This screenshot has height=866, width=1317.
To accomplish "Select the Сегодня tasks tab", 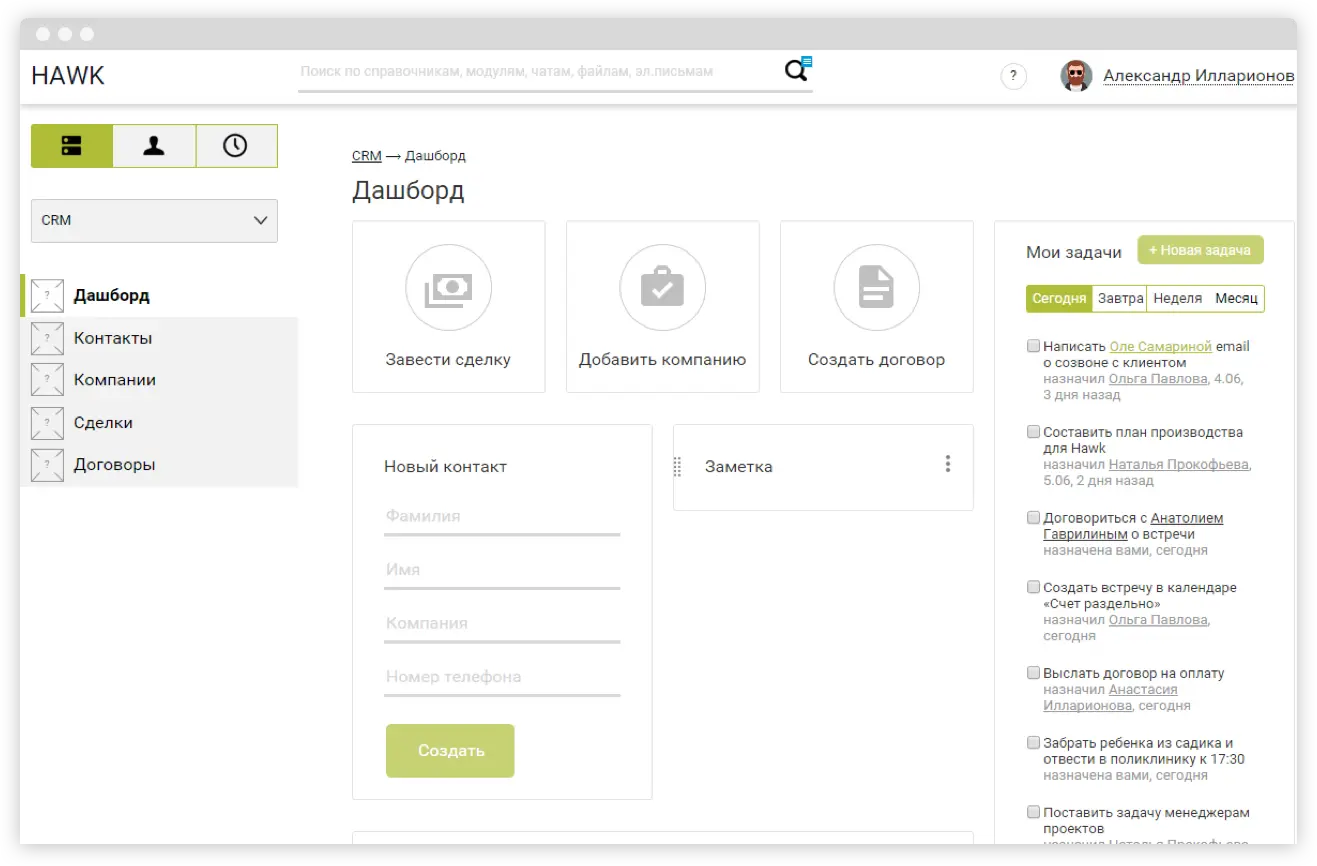I will (x=1059, y=299).
